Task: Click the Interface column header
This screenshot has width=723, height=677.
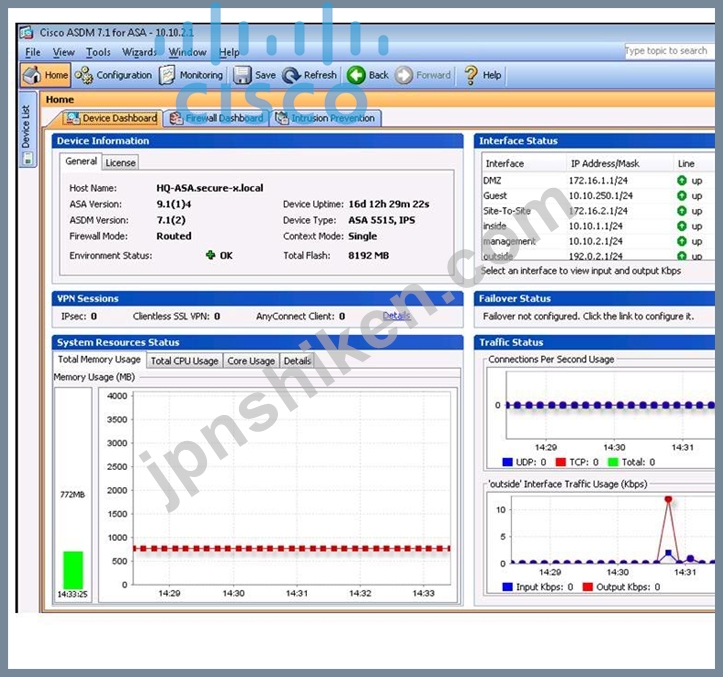Action: click(x=523, y=164)
